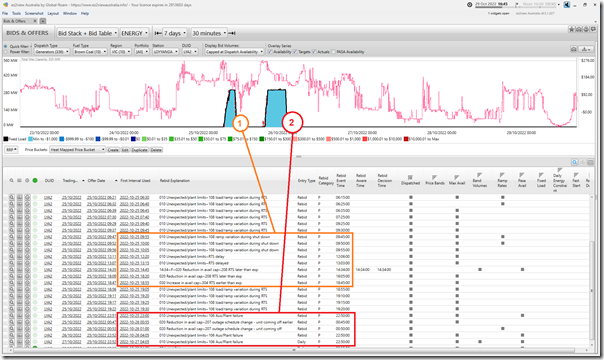Open the Tools menu
The height and width of the screenshot is (360, 604).
[x=16, y=13]
